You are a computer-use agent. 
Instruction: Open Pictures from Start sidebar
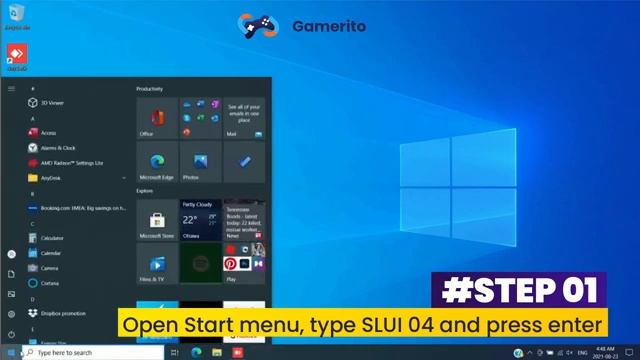click(x=11, y=294)
